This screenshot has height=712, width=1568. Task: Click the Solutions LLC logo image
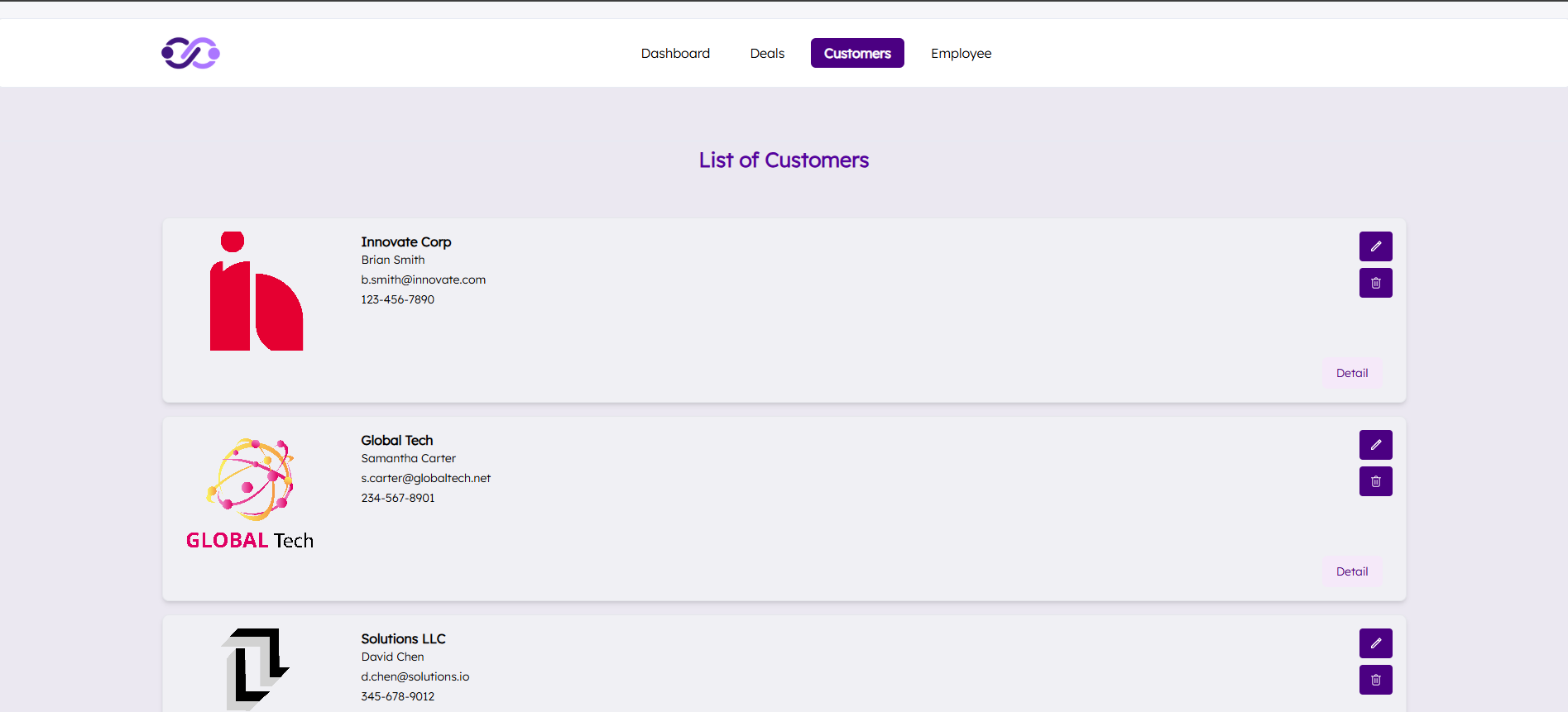pos(256,668)
